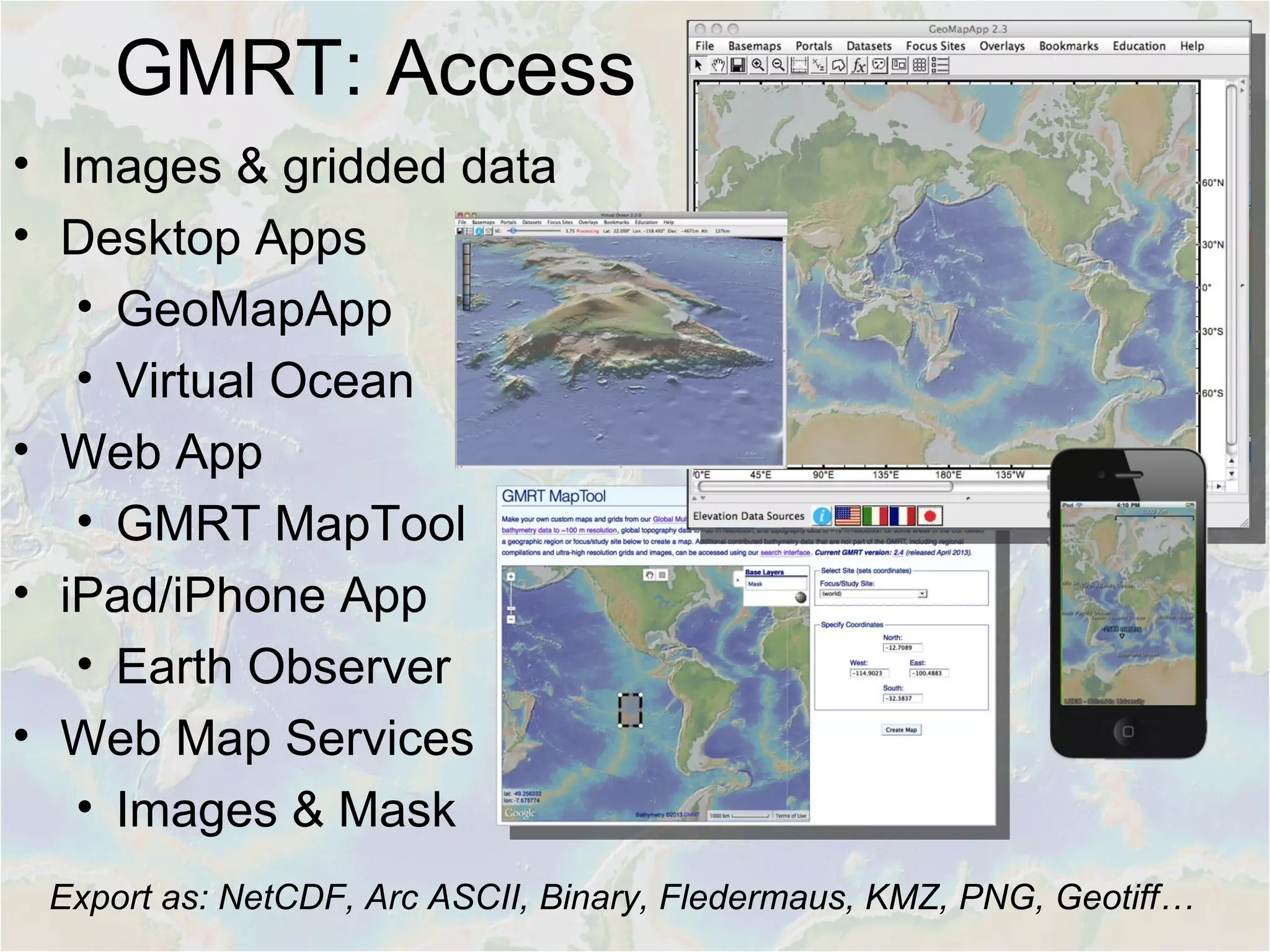Select the hand pan control on MapTool map
Image resolution: width=1270 pixels, height=952 pixels.
649,575
